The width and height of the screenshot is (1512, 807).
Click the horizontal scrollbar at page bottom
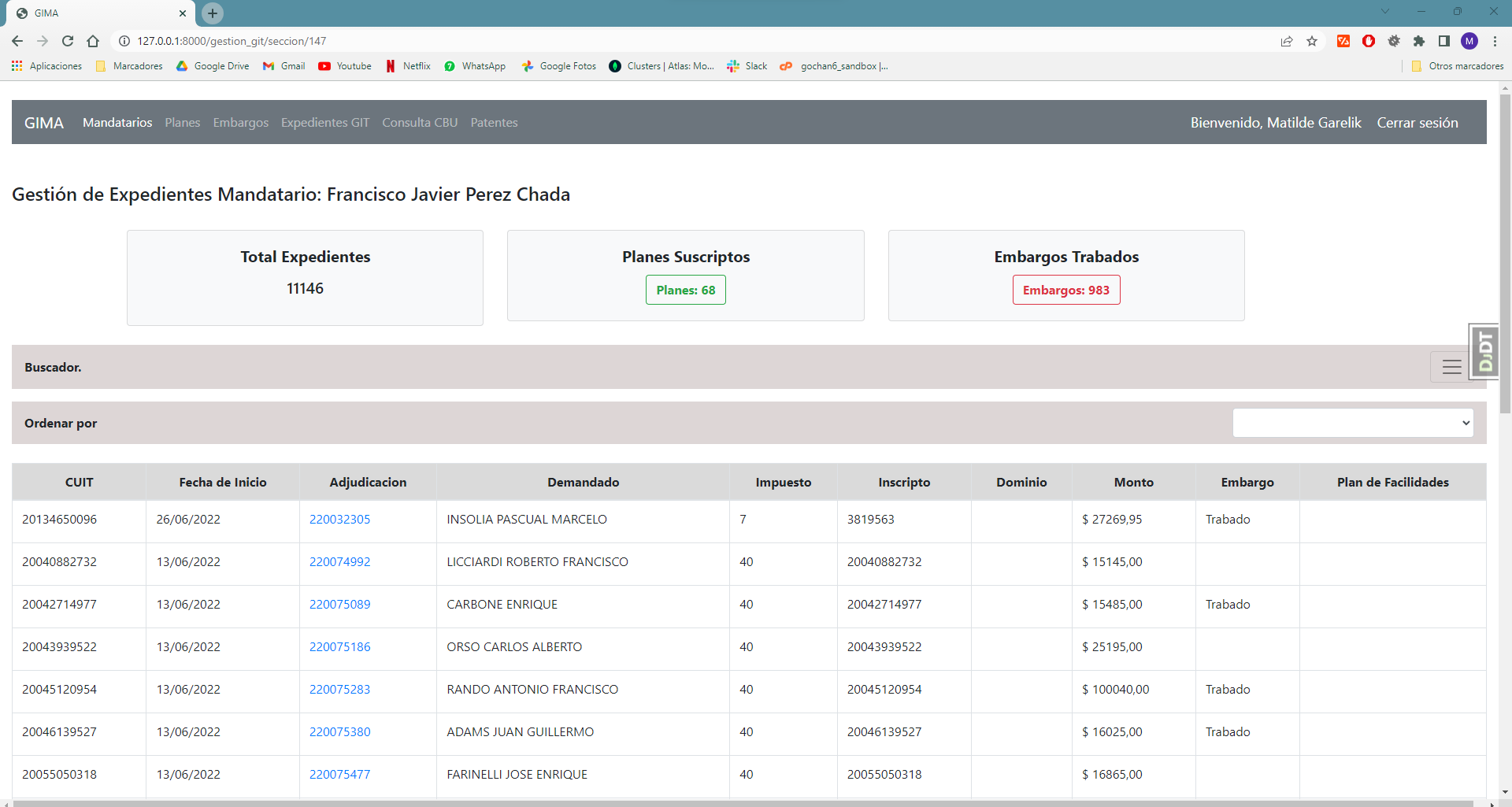tap(740, 803)
